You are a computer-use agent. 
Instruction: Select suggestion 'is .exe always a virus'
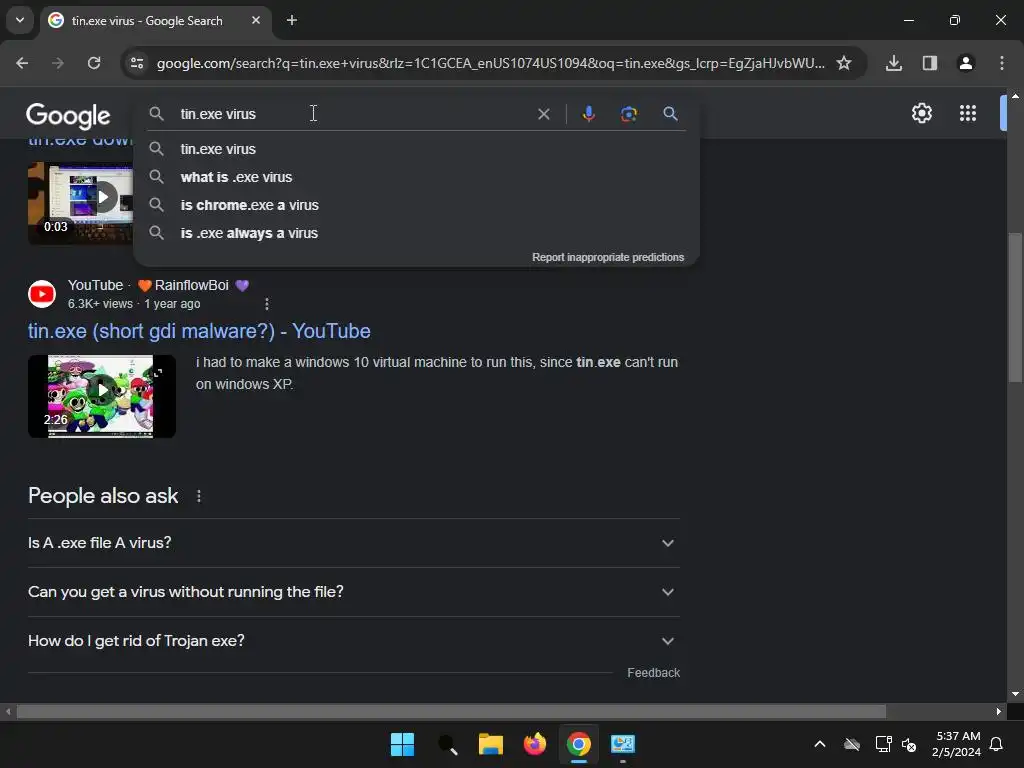pyautogui.click(x=416, y=233)
